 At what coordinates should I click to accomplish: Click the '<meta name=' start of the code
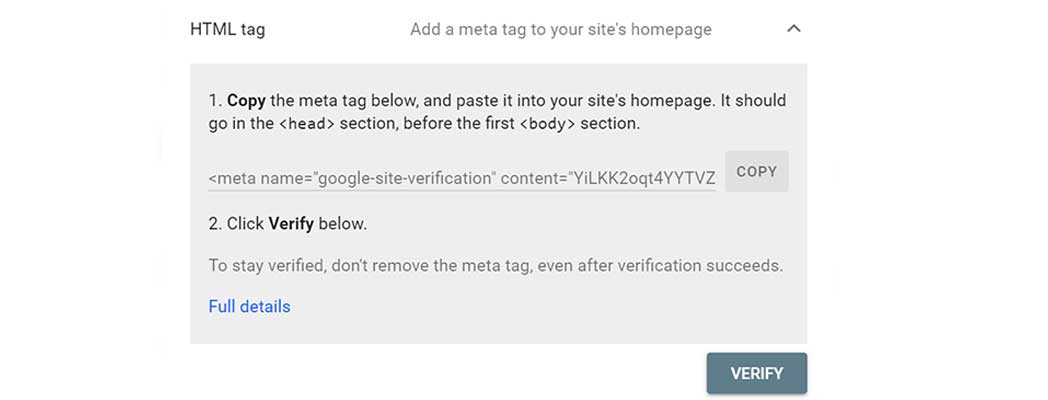point(257,178)
